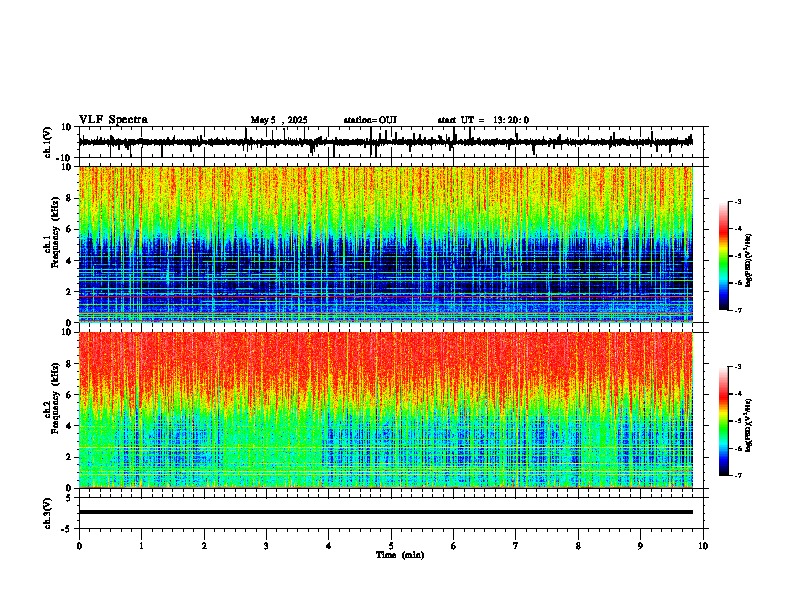This screenshot has height=612, width=792.
Task: Click the ch.1 colorbar log(PSD) unit label
Action: pyautogui.click(x=748, y=260)
